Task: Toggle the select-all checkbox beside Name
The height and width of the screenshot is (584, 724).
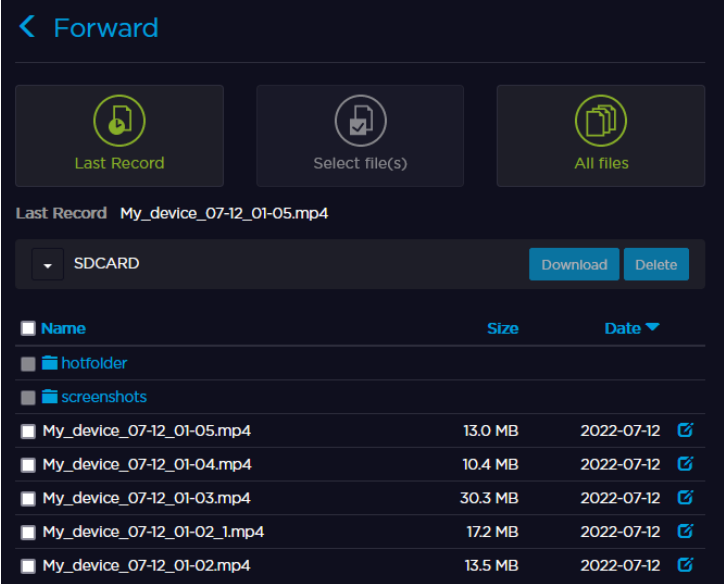Action: (28, 328)
